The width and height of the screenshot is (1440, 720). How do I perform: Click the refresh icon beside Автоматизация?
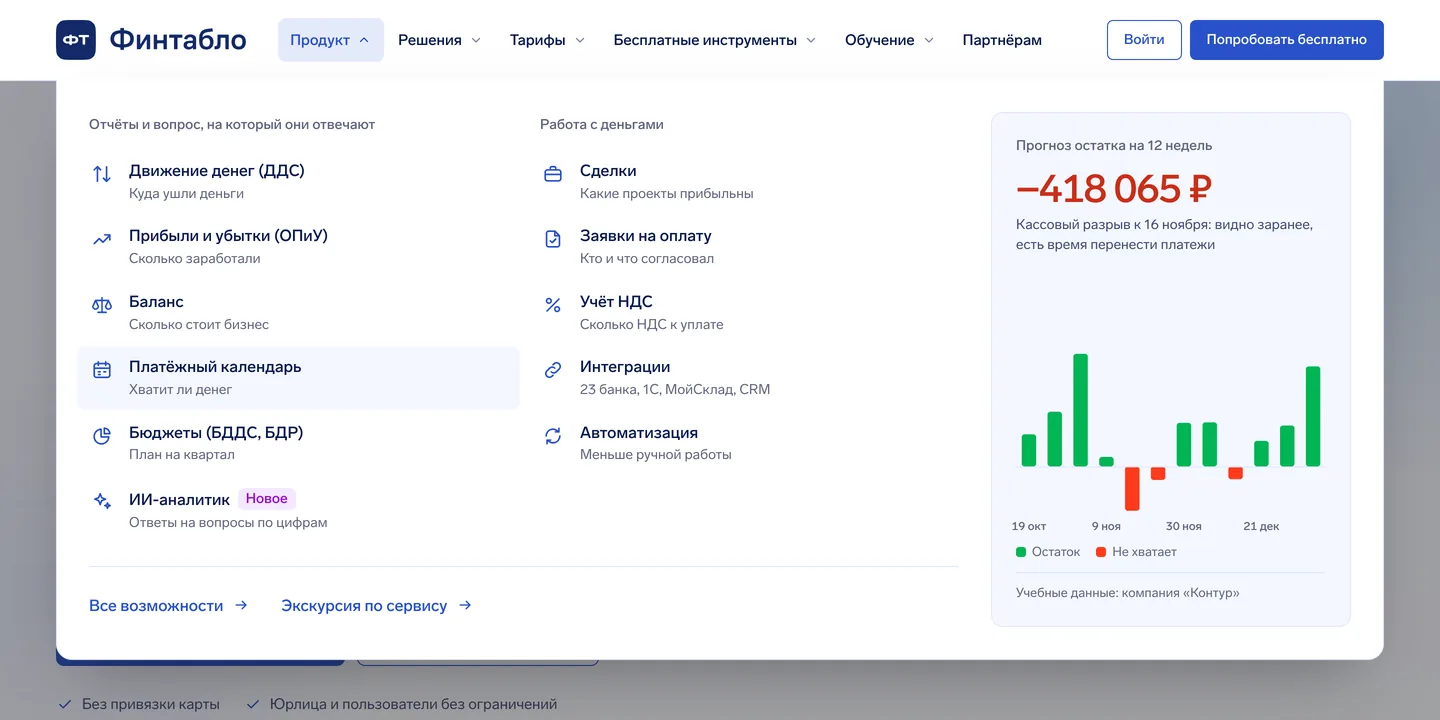pos(553,436)
